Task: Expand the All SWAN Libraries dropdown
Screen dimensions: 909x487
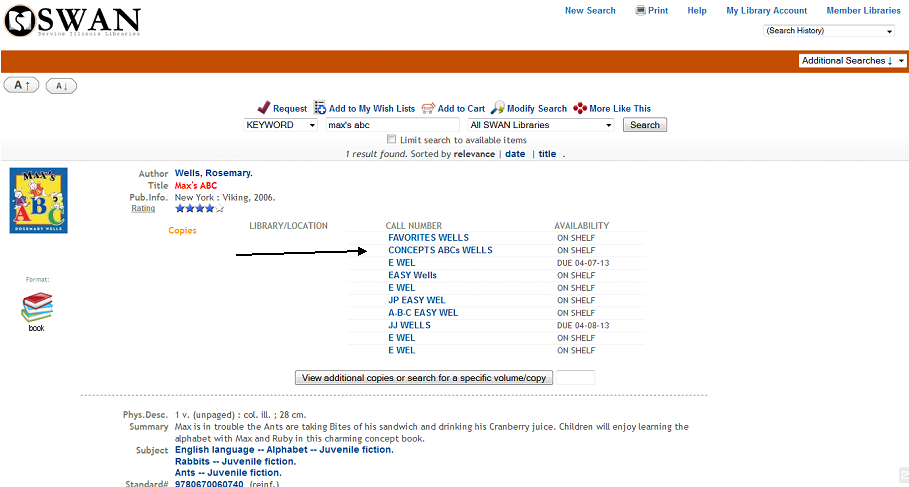Action: tap(542, 125)
